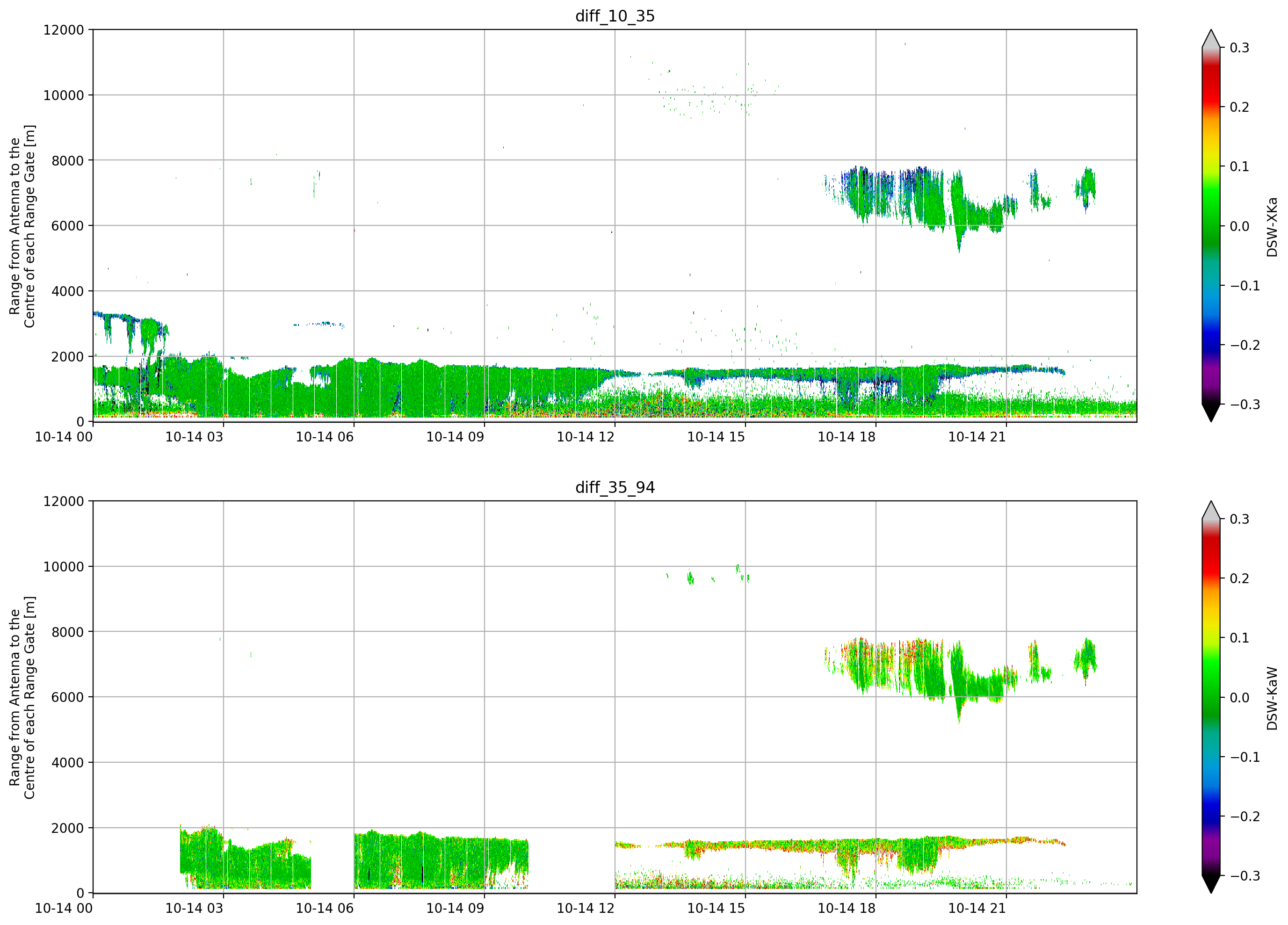
Task: Click '10-14 12' x-tick under diff_35_94
Action: coord(586,908)
